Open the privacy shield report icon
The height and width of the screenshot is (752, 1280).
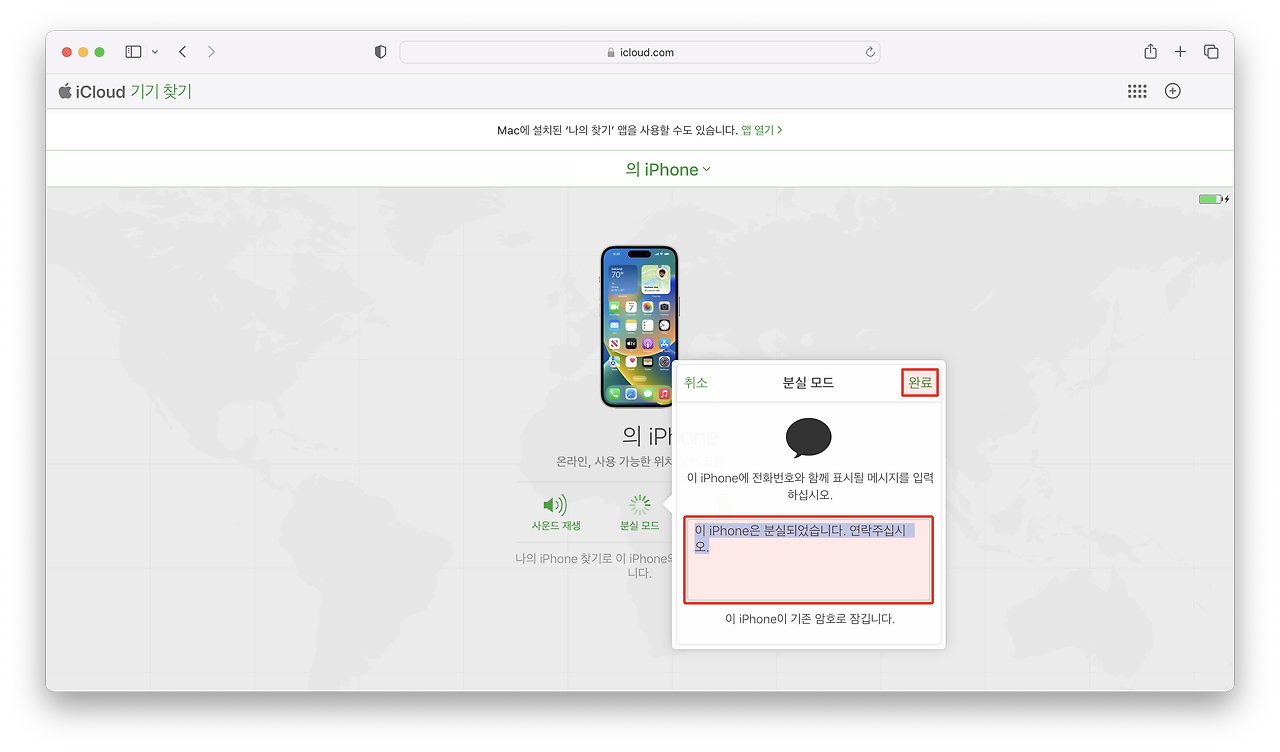tap(380, 52)
